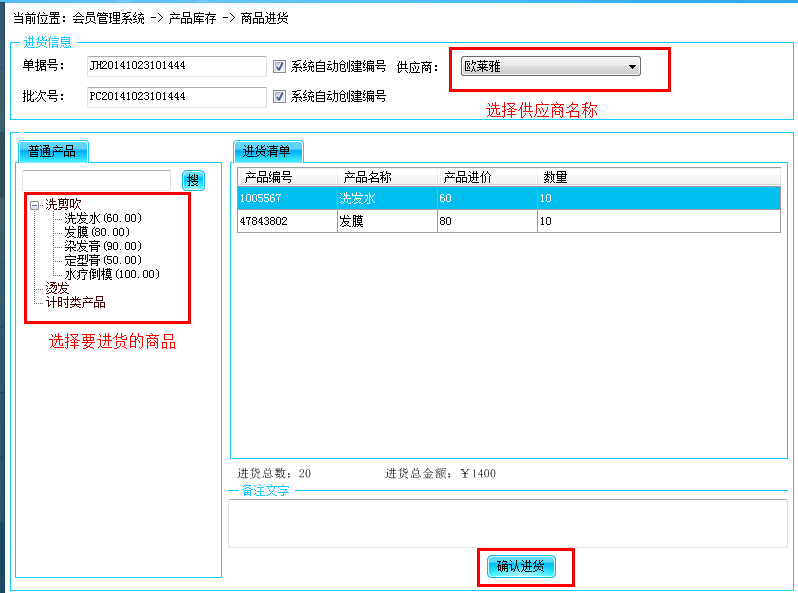Choose 发膜 (80.00) from product tree
The width and height of the screenshot is (798, 593).
click(x=98, y=232)
